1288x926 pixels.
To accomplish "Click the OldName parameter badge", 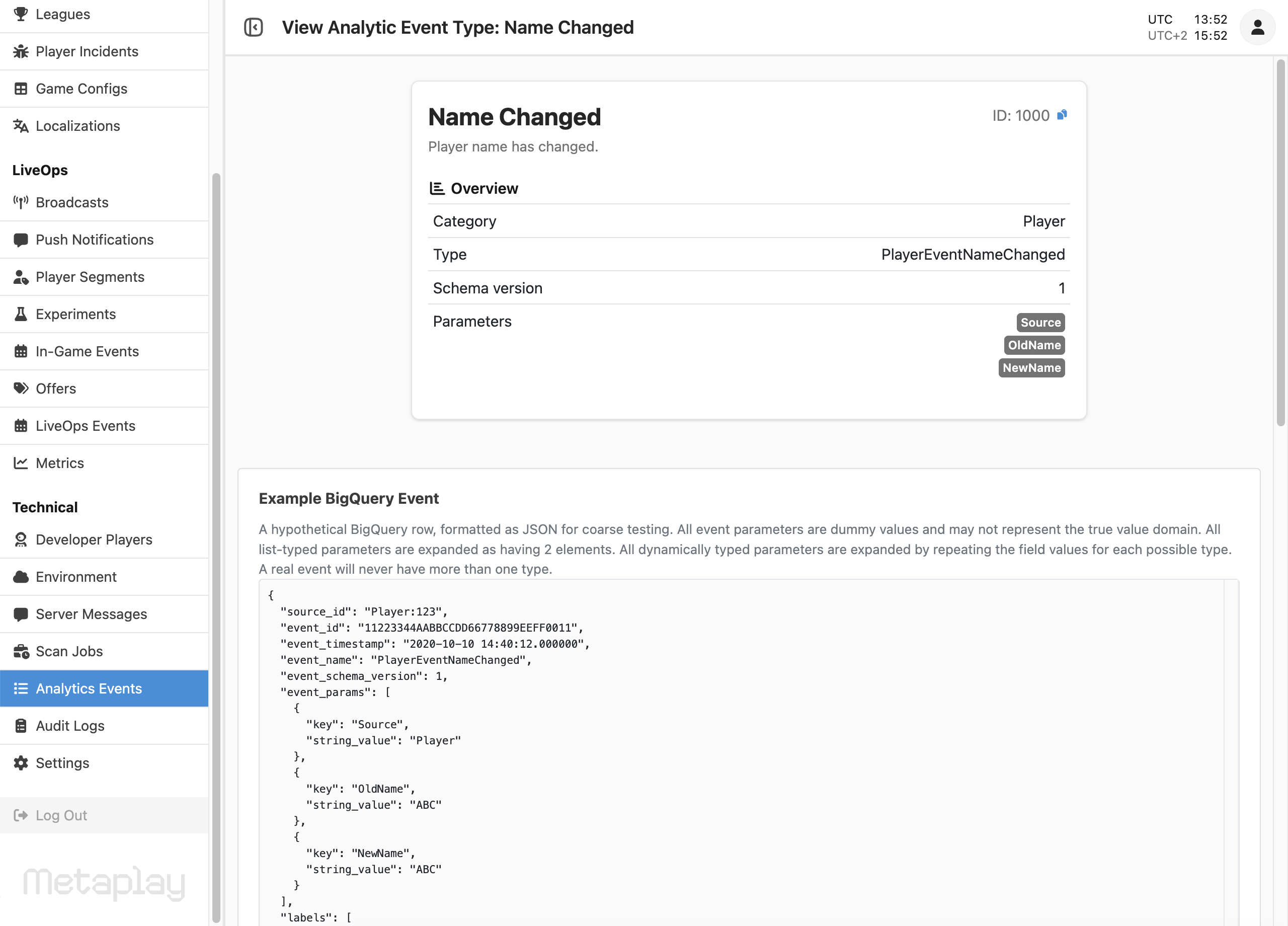I will (1033, 345).
